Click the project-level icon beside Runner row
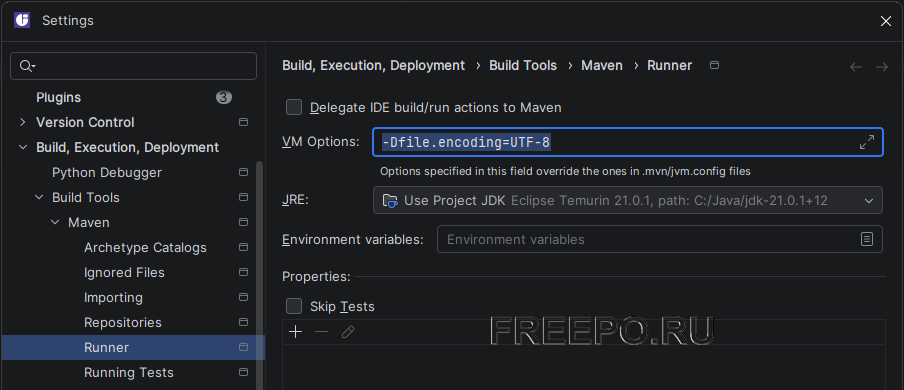 (x=243, y=347)
